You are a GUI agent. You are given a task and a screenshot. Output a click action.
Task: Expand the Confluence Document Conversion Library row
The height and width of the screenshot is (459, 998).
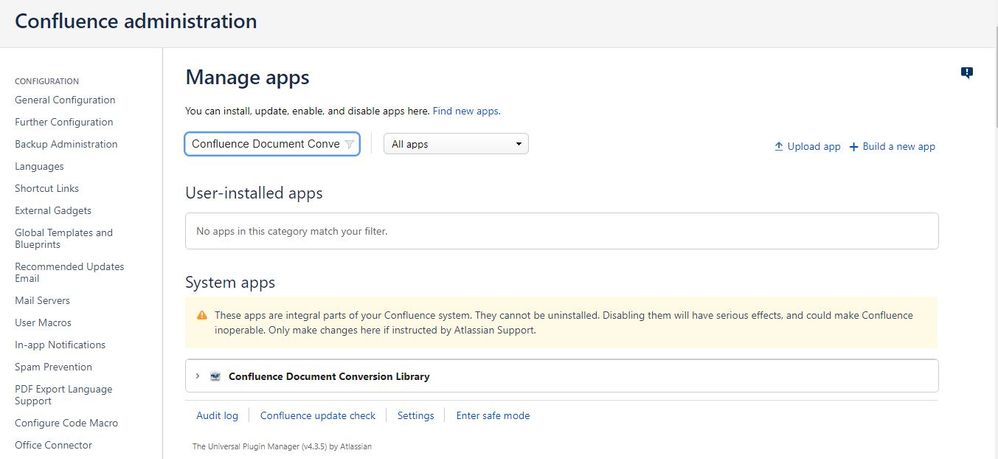point(197,376)
